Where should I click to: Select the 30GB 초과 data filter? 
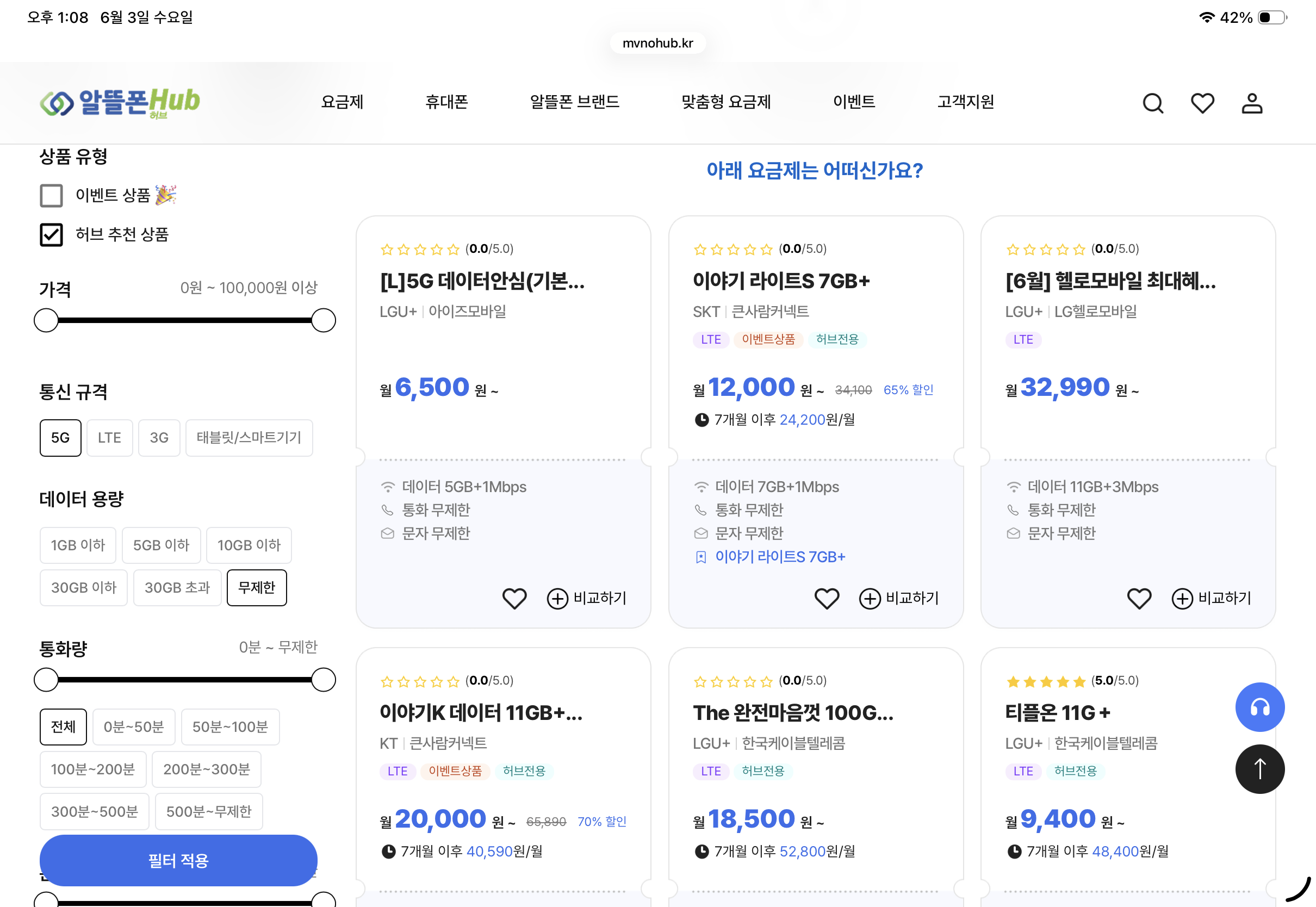pos(177,588)
